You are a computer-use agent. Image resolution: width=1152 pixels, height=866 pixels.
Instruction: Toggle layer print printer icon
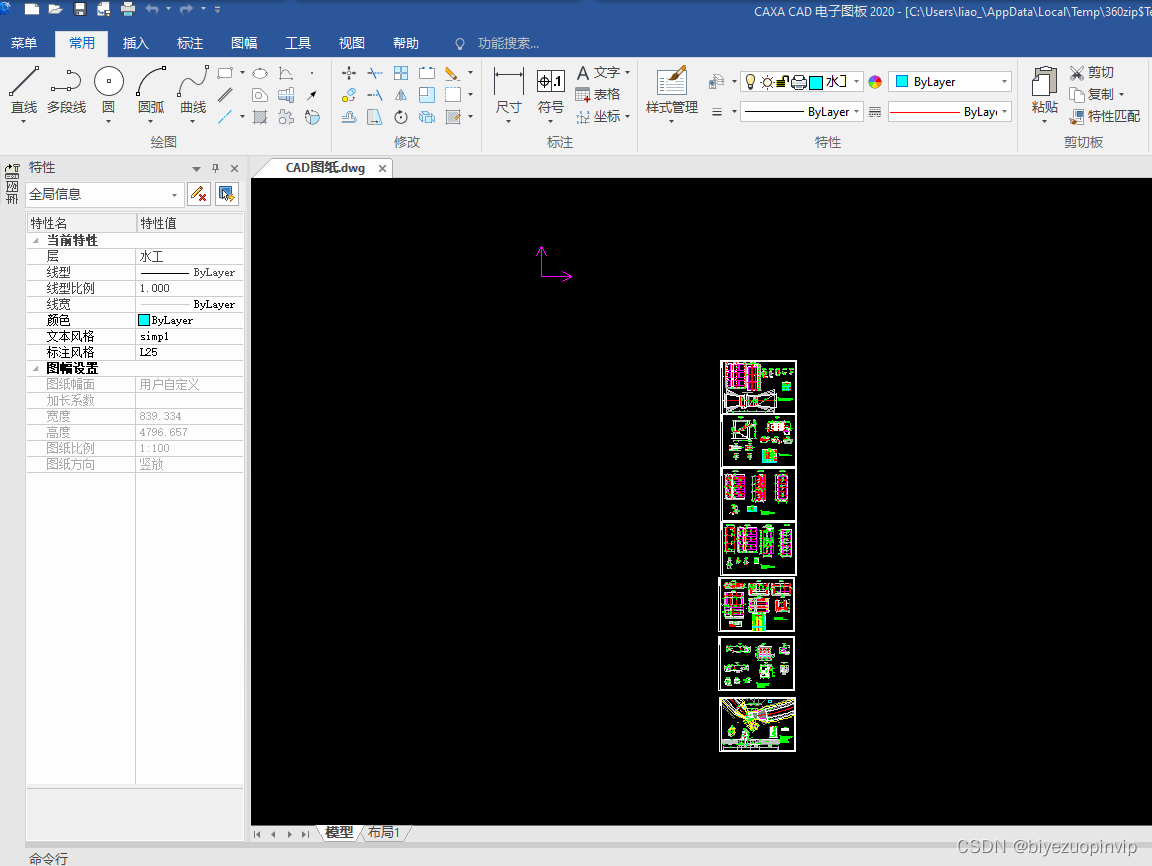point(799,82)
